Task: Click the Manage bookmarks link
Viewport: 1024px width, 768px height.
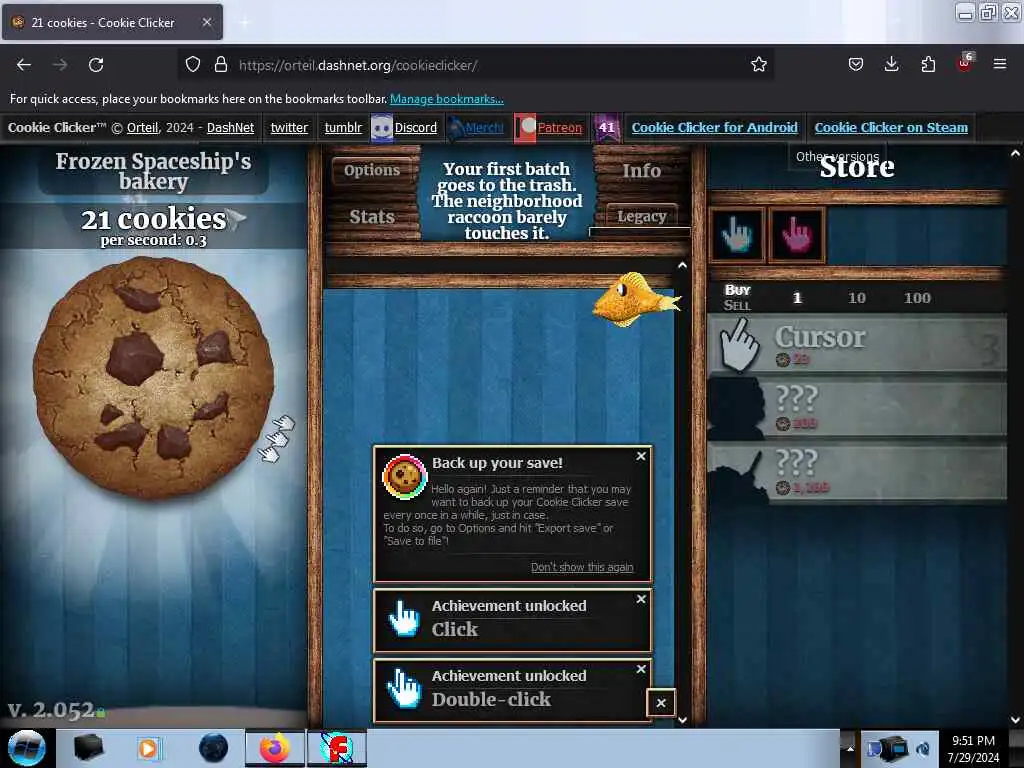Action: [447, 99]
